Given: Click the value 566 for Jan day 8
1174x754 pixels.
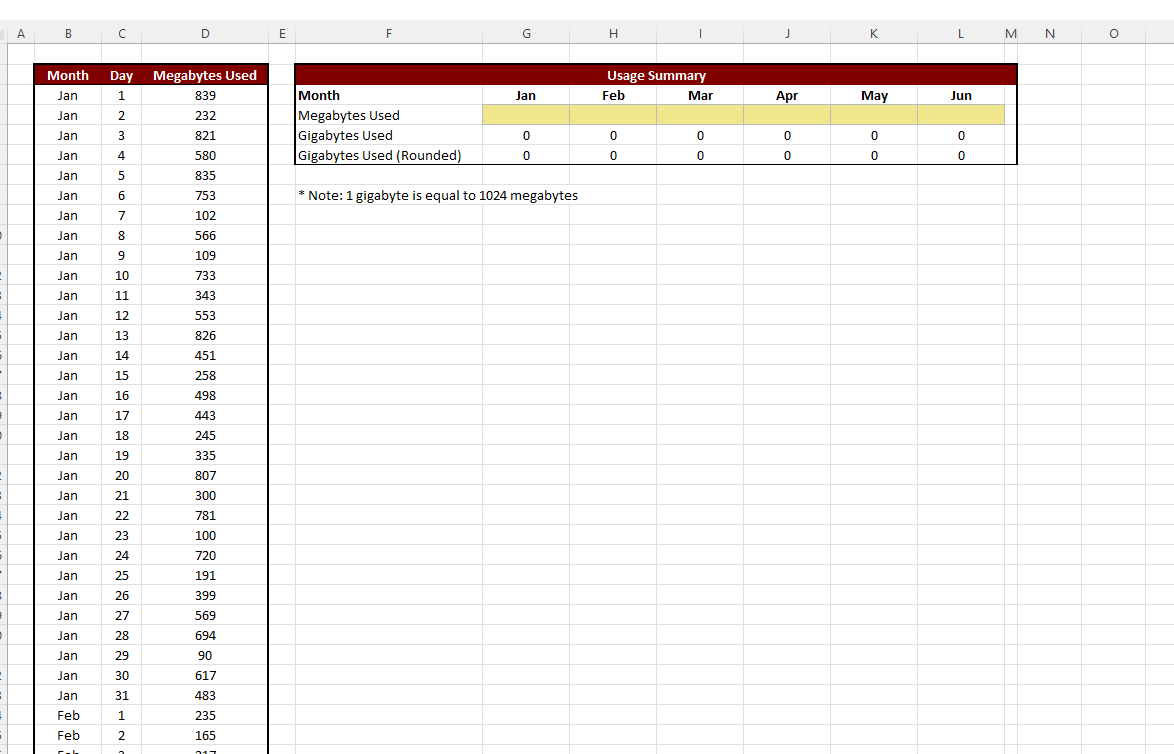Looking at the screenshot, I should [205, 235].
